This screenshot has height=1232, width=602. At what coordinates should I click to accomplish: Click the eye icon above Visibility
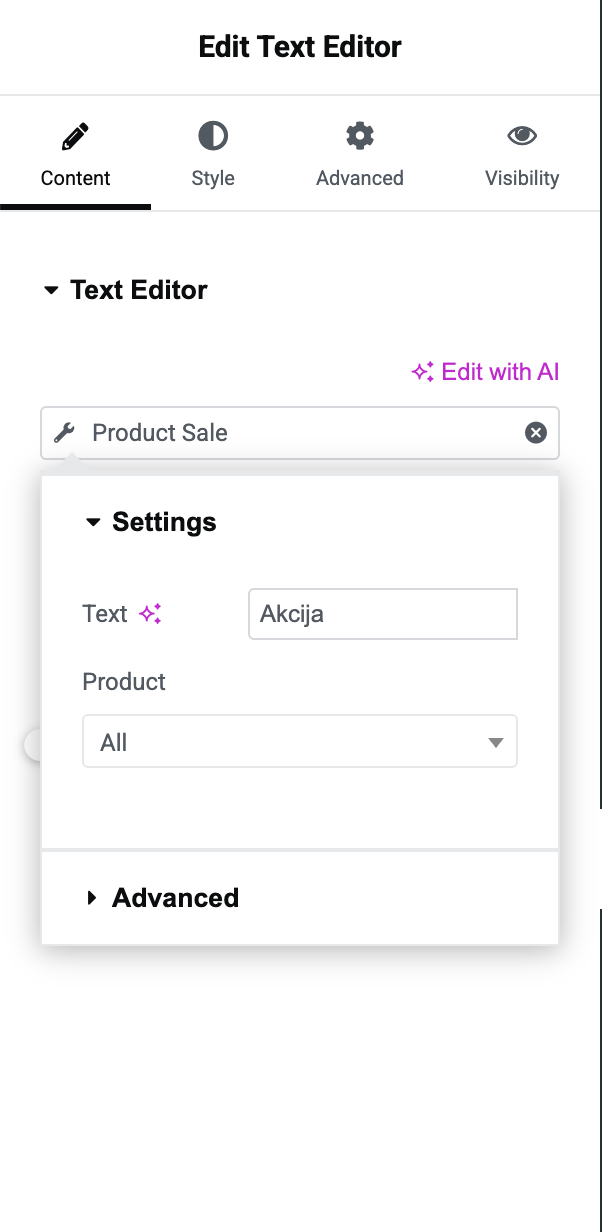[x=522, y=136]
